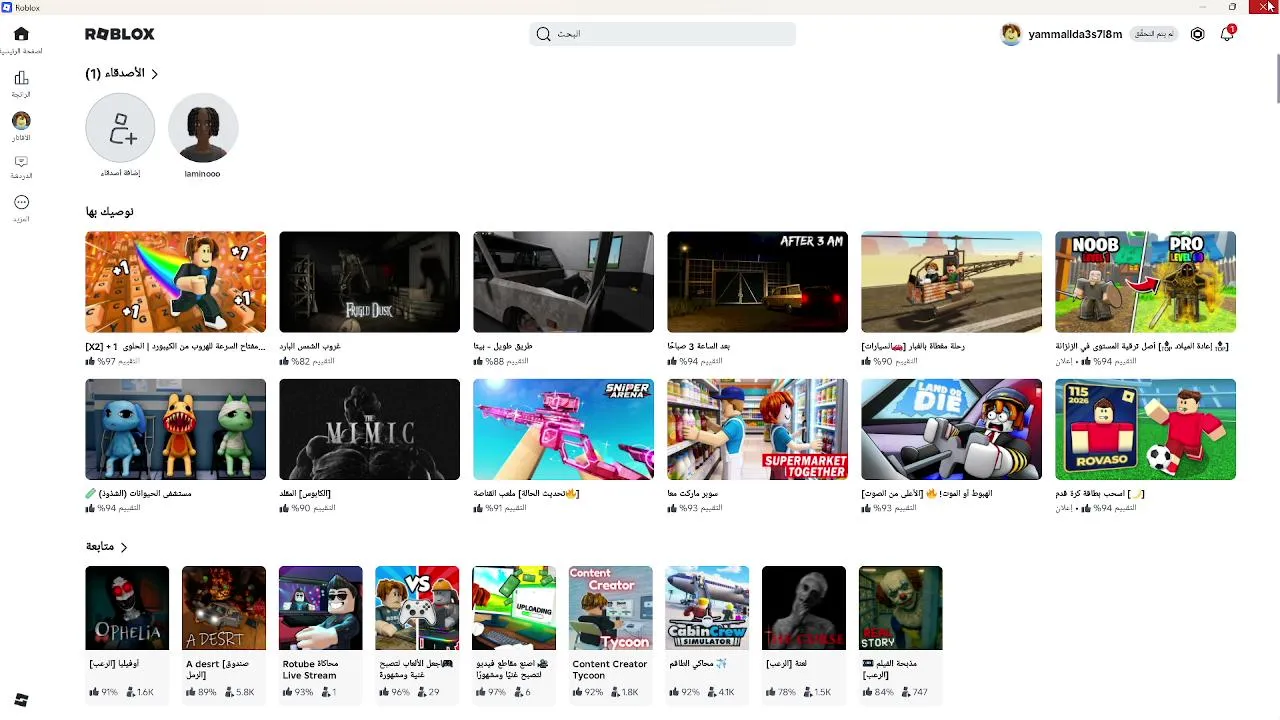Click the 'طريق طويل - بيتا' game title

(503, 346)
